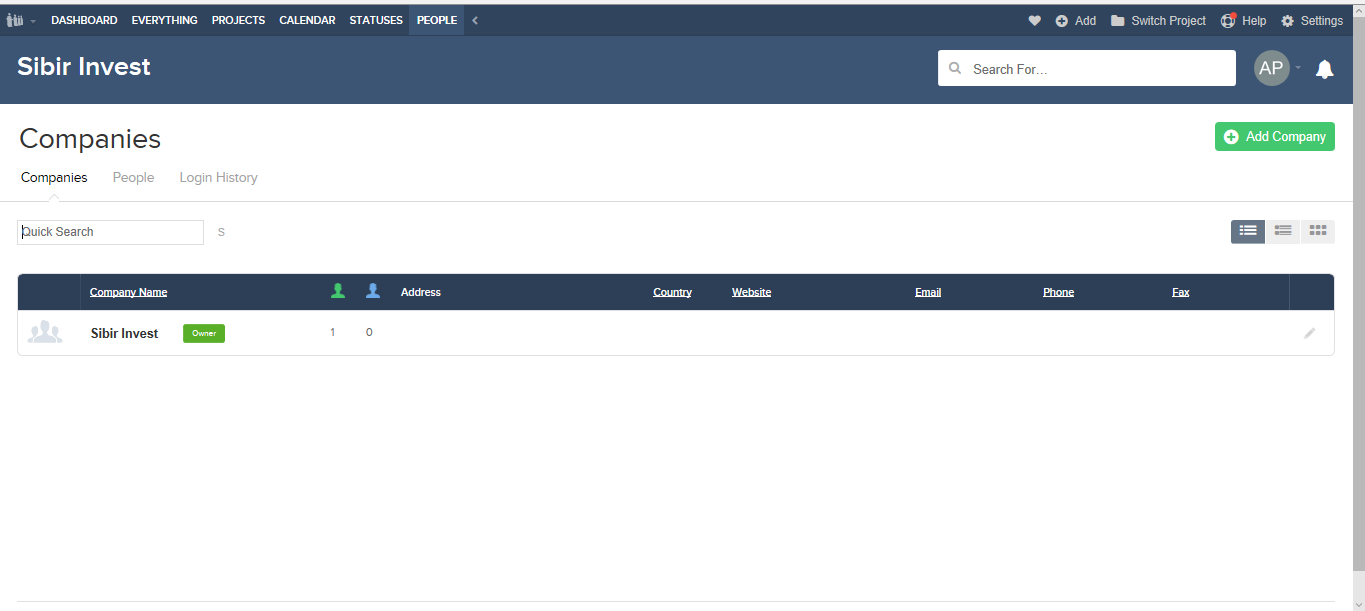Focus the Quick Search field
This screenshot has height=611, width=1365.
[x=110, y=232]
